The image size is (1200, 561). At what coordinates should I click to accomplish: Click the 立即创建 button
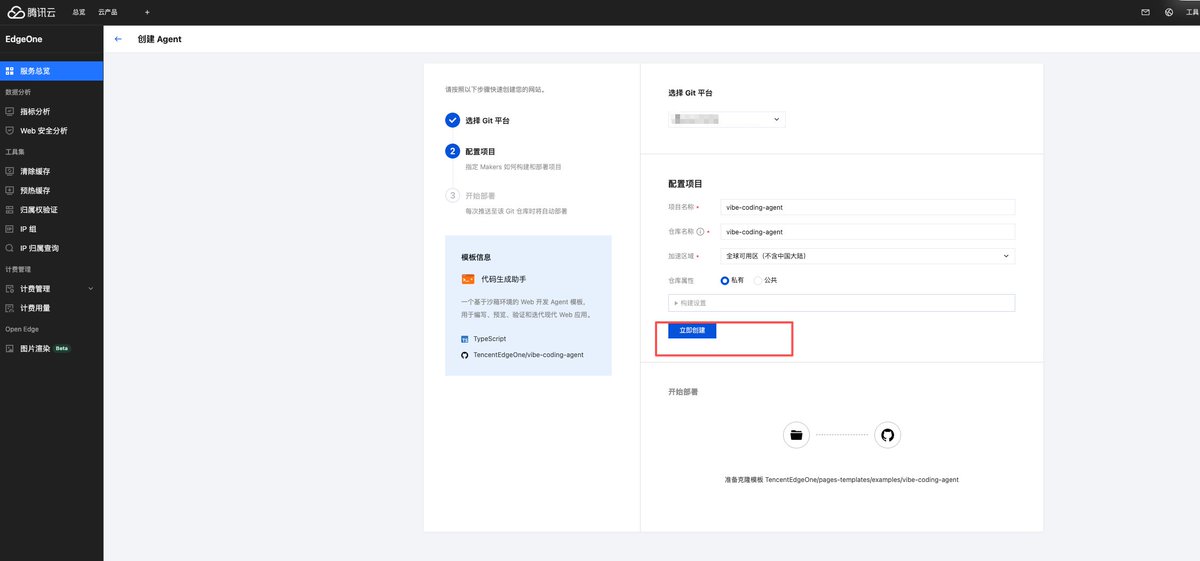coord(692,330)
